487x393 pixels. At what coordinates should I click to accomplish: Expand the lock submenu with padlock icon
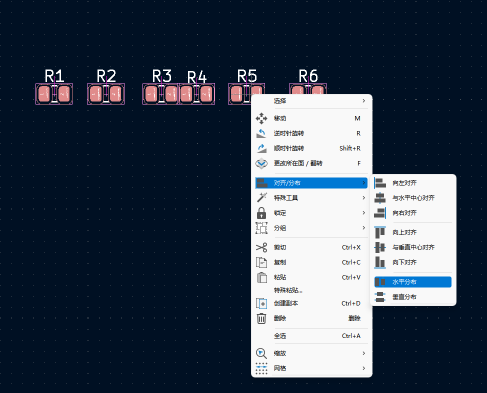311,213
